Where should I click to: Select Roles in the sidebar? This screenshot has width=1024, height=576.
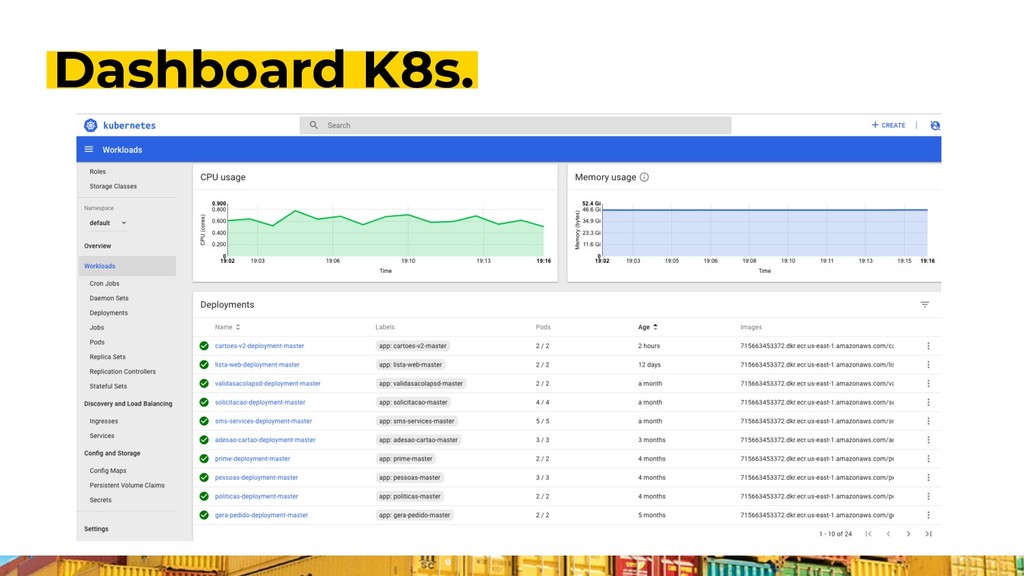(x=97, y=172)
